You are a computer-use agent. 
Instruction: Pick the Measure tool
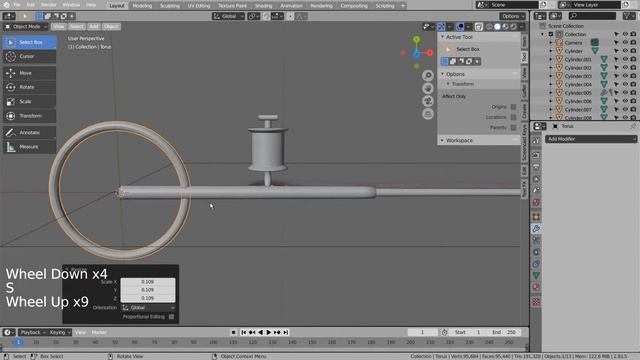(29, 147)
